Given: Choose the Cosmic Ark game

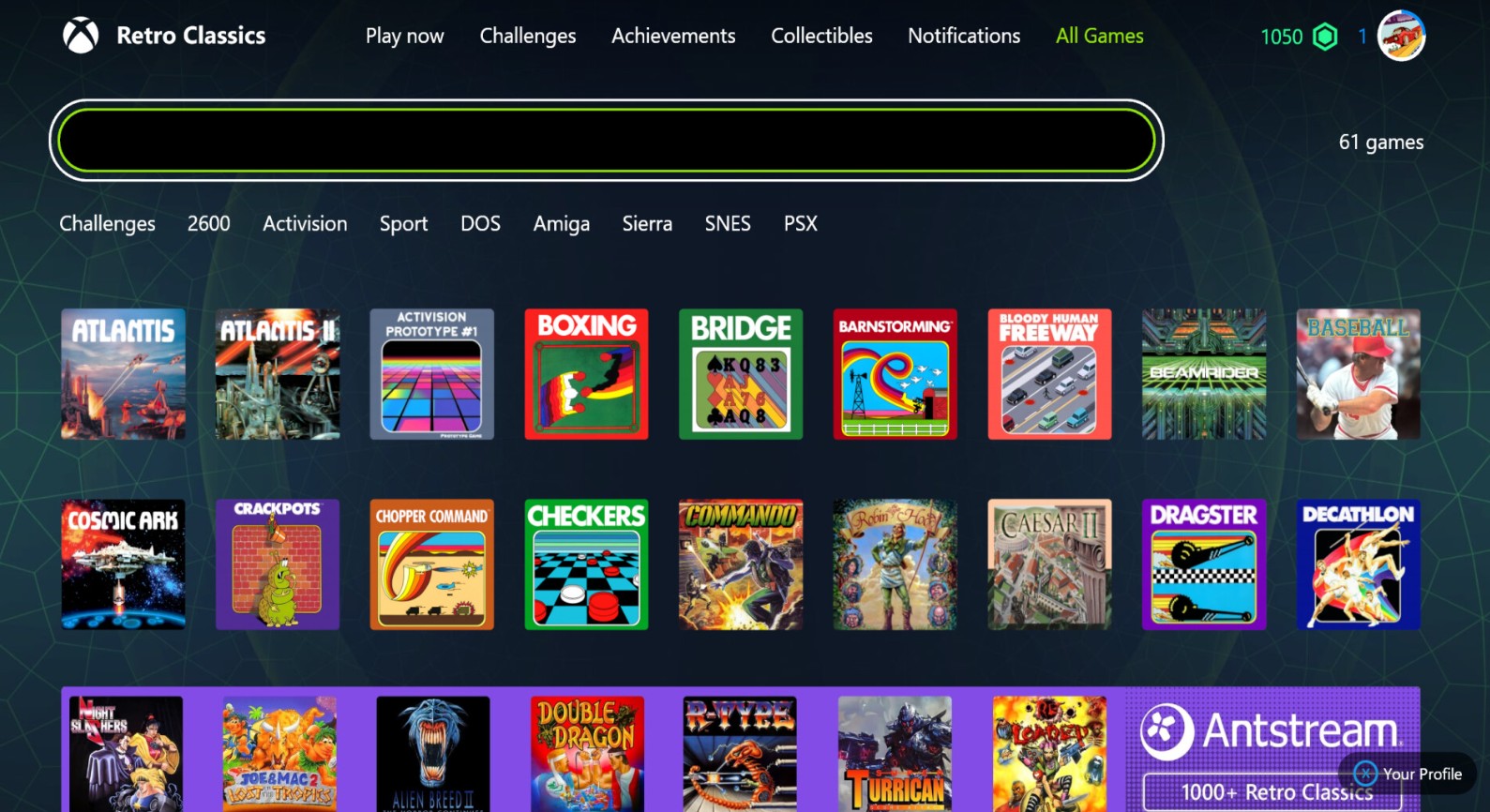Looking at the screenshot, I should [123, 564].
